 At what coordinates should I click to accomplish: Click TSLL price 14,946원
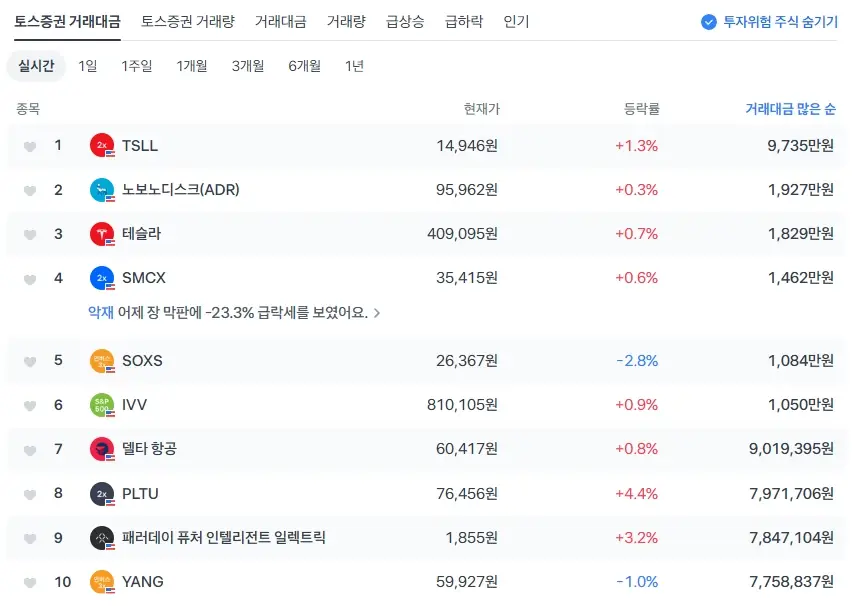pyautogui.click(x=467, y=146)
